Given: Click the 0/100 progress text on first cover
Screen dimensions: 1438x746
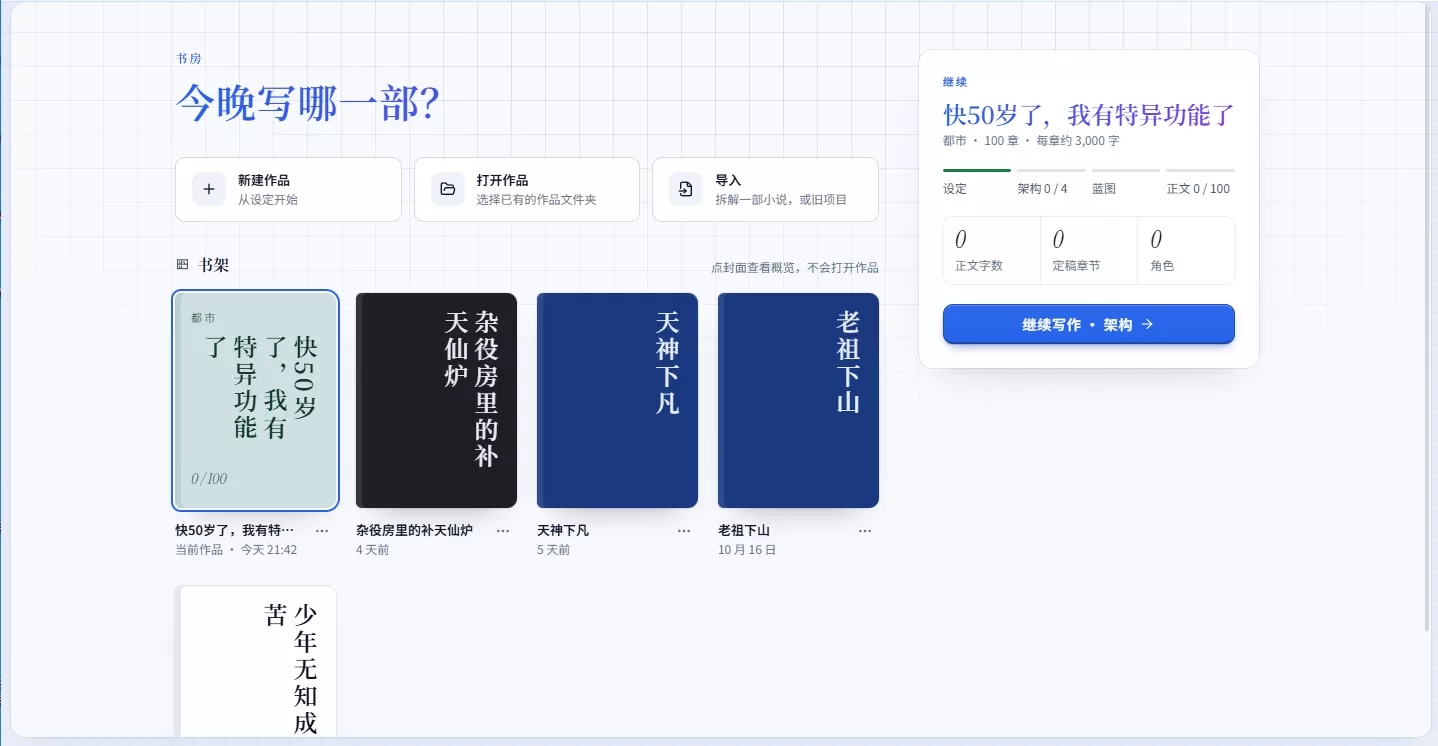Looking at the screenshot, I should [209, 479].
